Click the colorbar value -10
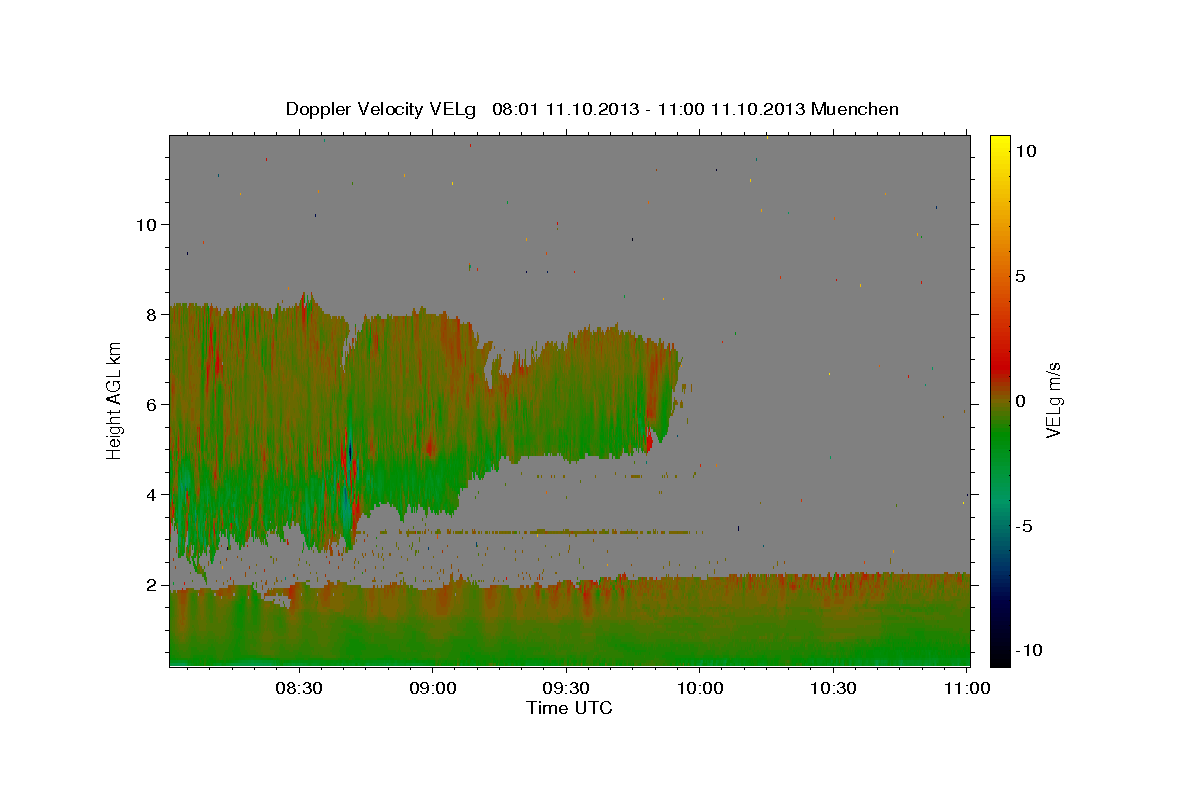This screenshot has height=800, width=1200. [x=1029, y=651]
